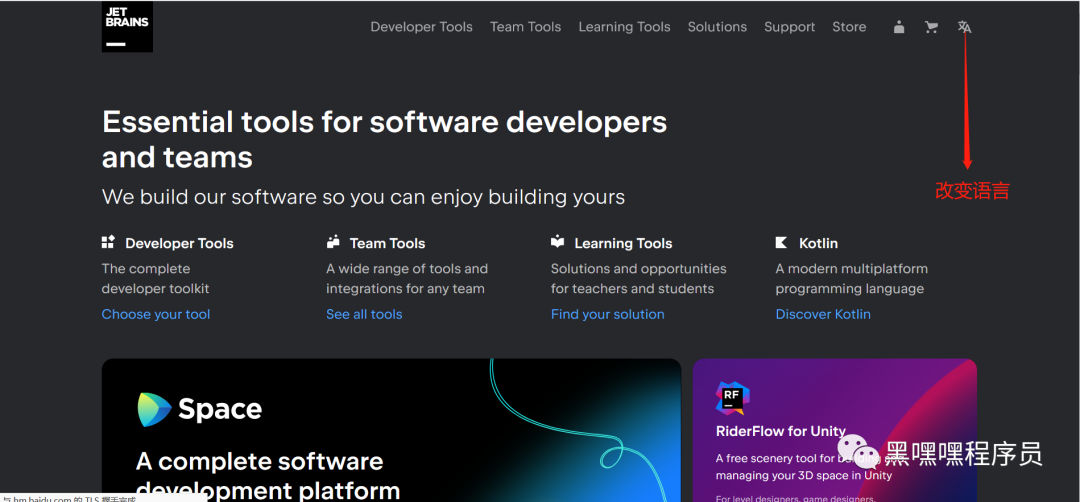Image resolution: width=1080 pixels, height=502 pixels.
Task: Click 'A wide range of tools' description
Action: coord(407,278)
